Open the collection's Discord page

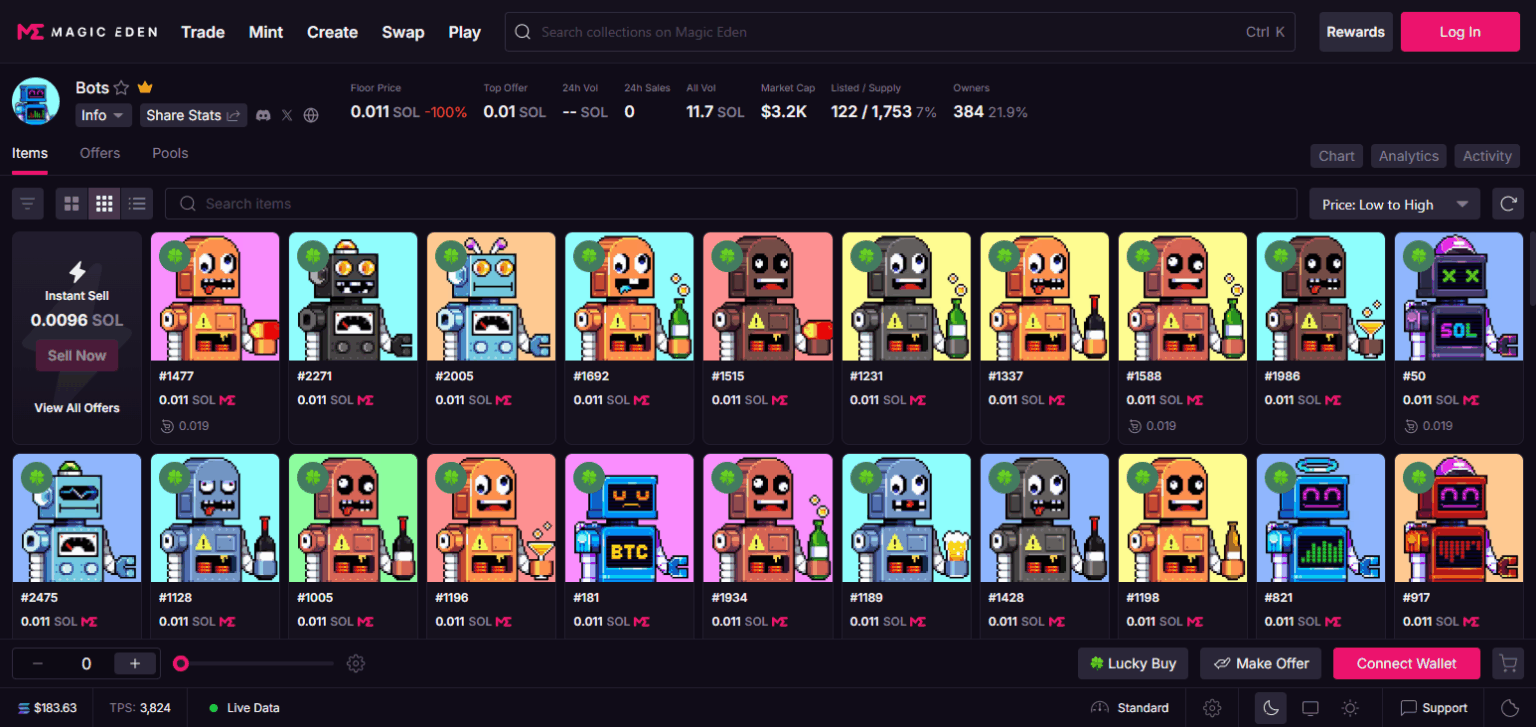click(x=262, y=115)
